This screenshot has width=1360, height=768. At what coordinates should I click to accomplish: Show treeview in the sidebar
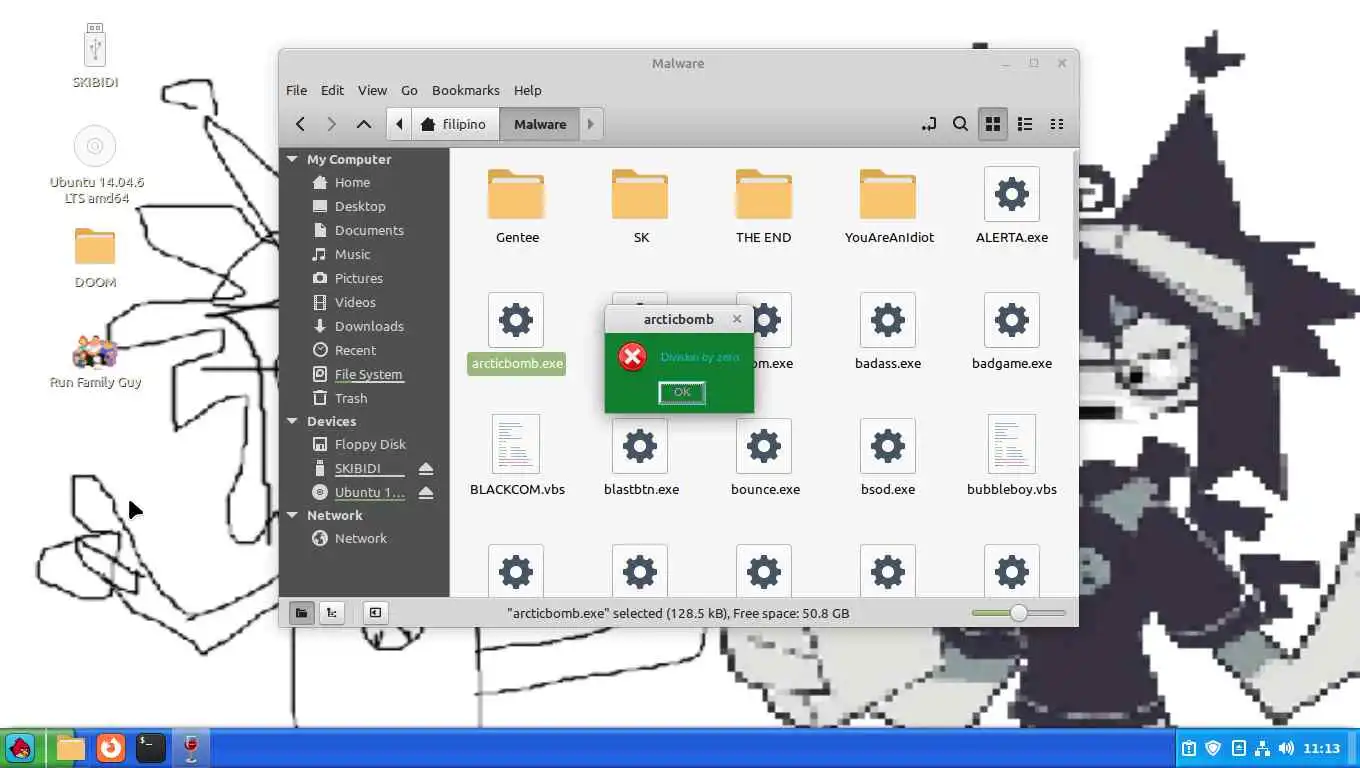[331, 613]
